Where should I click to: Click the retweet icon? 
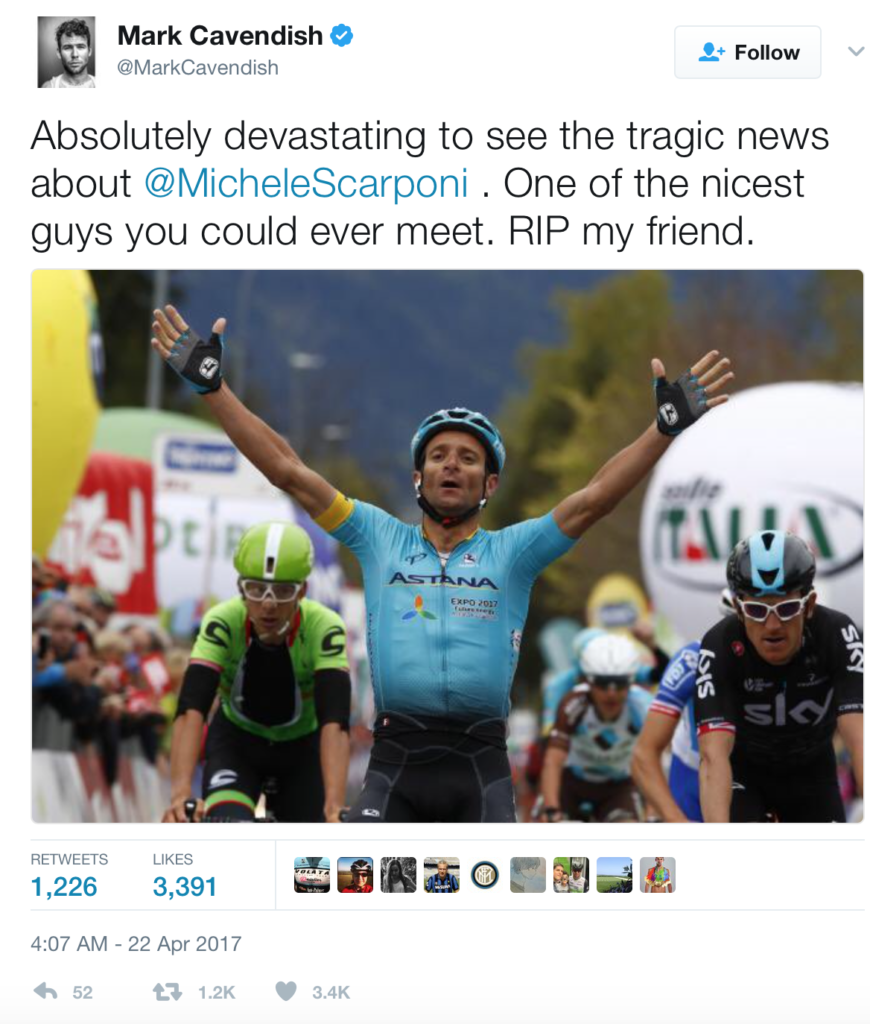167,992
